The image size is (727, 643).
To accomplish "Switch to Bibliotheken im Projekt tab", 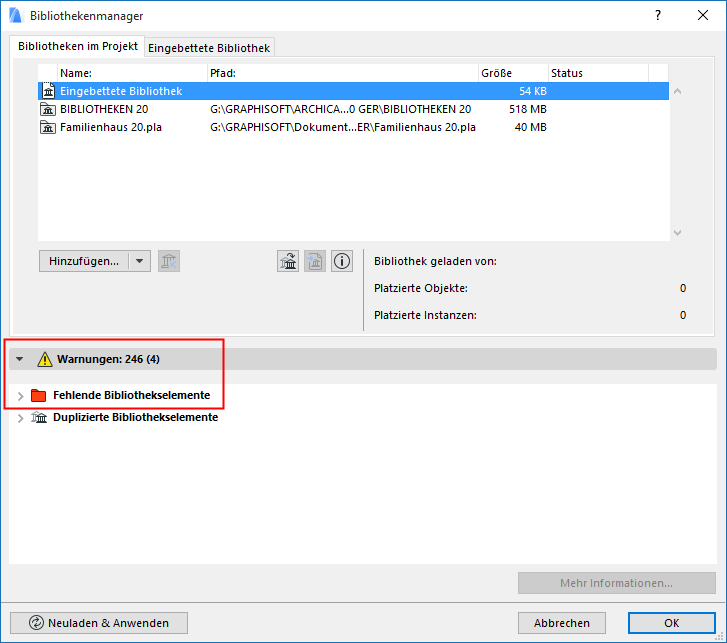I will click(x=77, y=46).
